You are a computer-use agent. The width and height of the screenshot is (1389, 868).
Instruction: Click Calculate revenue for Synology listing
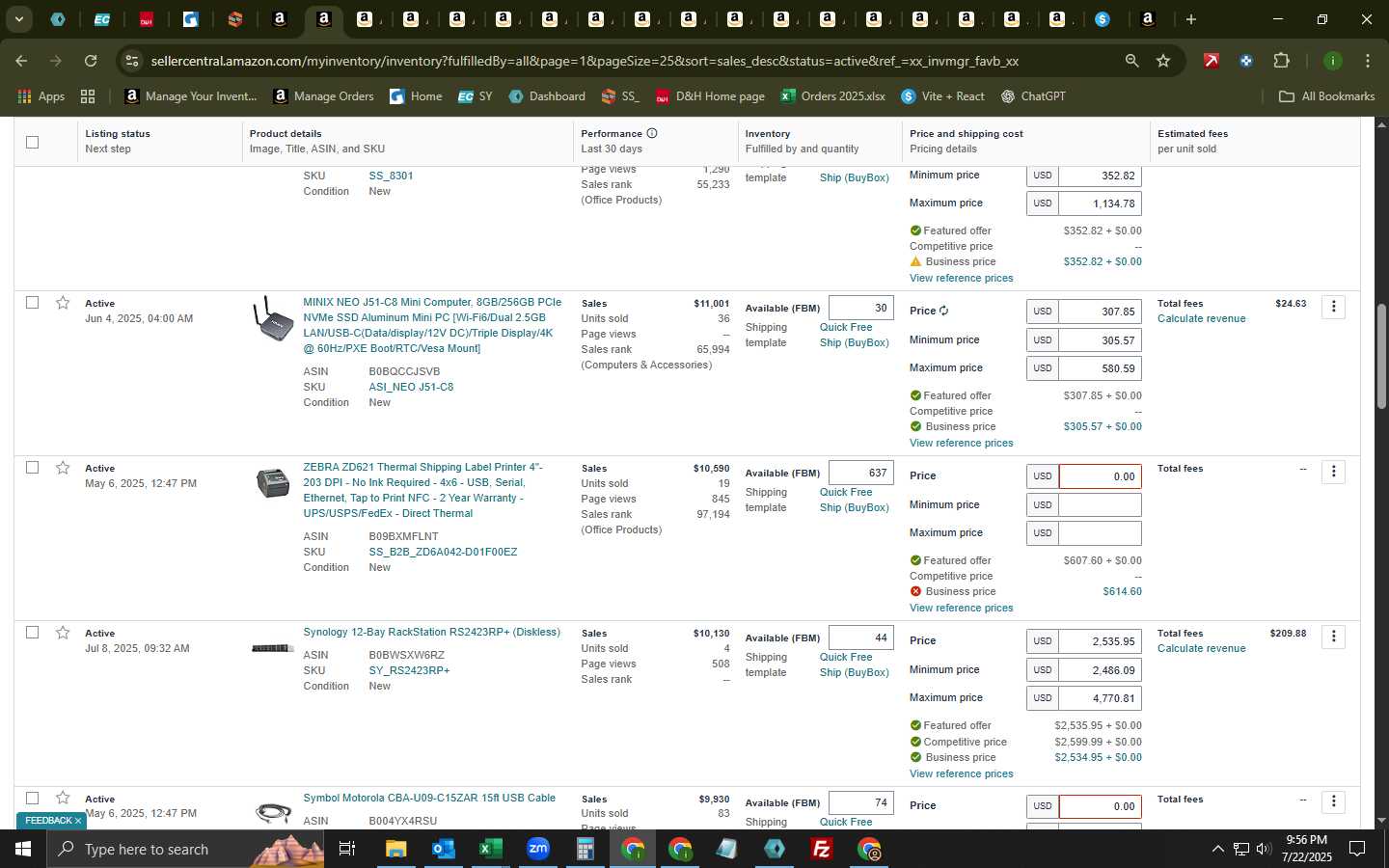coord(1201,648)
